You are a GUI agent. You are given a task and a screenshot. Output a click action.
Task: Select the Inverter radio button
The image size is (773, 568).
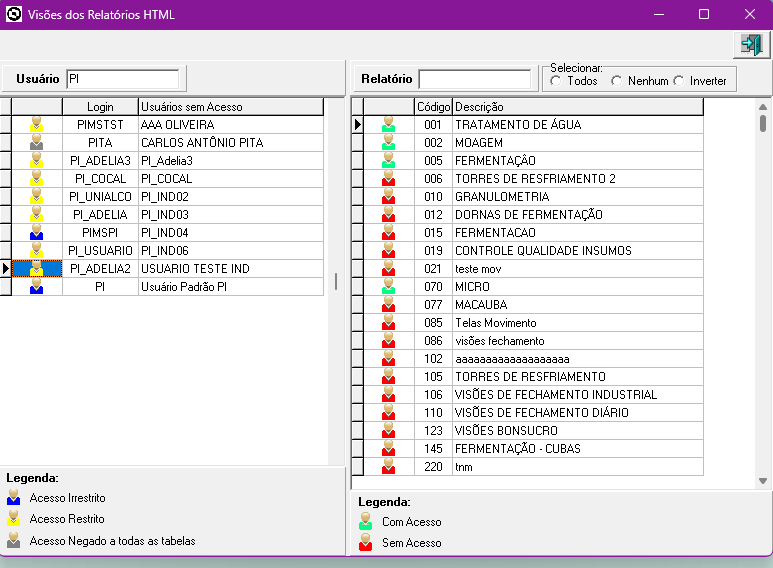679,81
